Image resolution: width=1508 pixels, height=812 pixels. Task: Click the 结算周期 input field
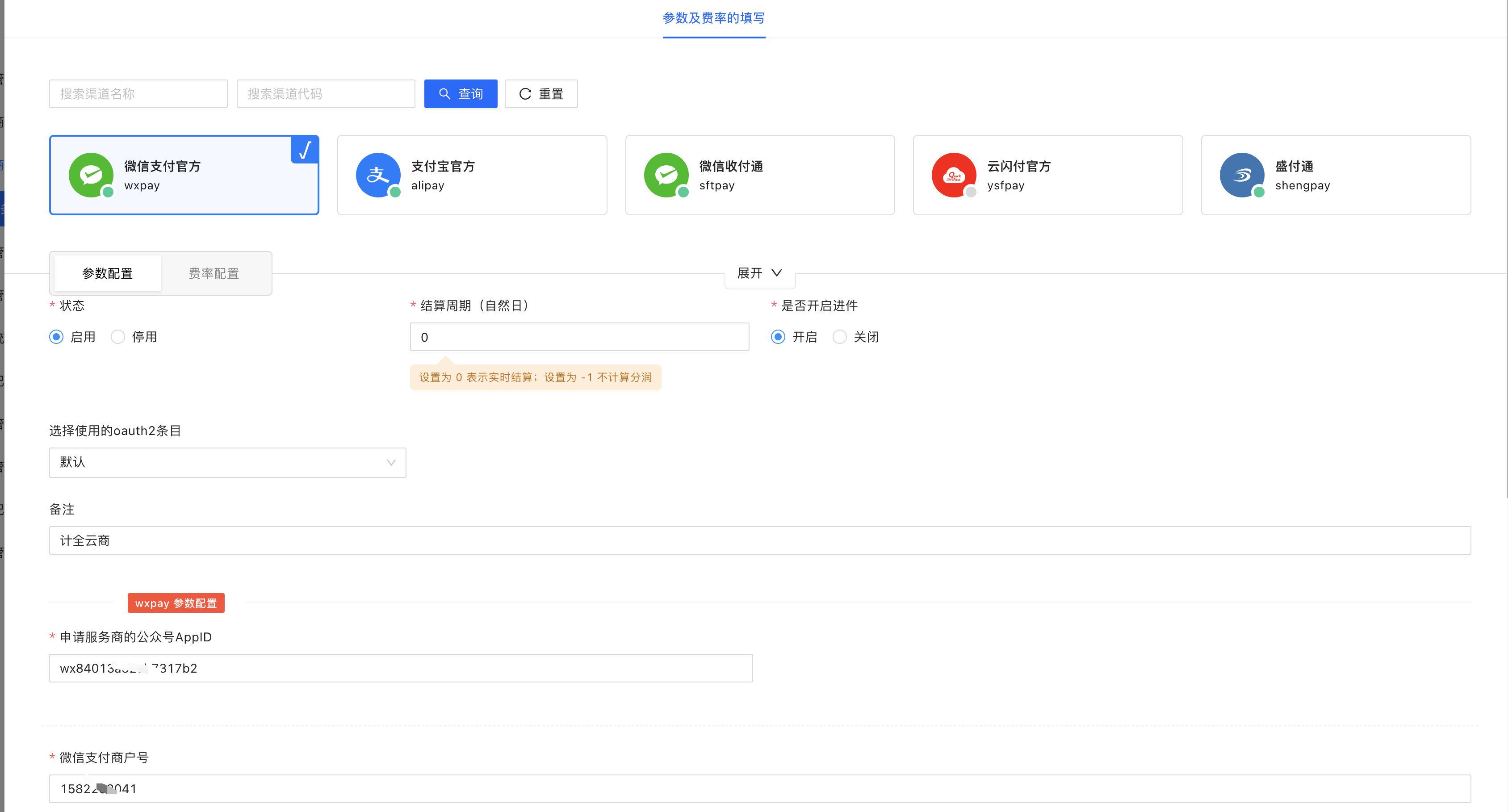click(579, 337)
